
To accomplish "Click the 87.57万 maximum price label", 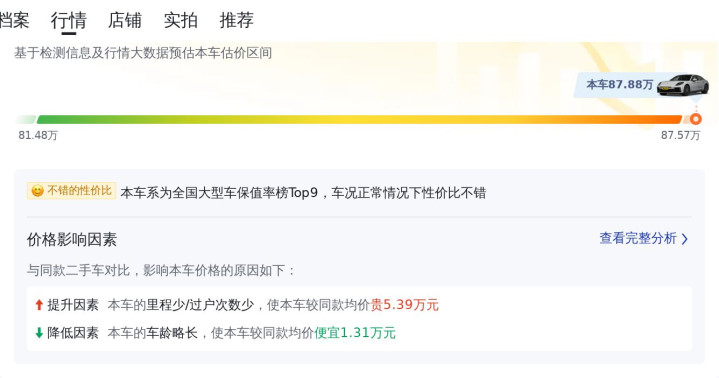I will [680, 135].
